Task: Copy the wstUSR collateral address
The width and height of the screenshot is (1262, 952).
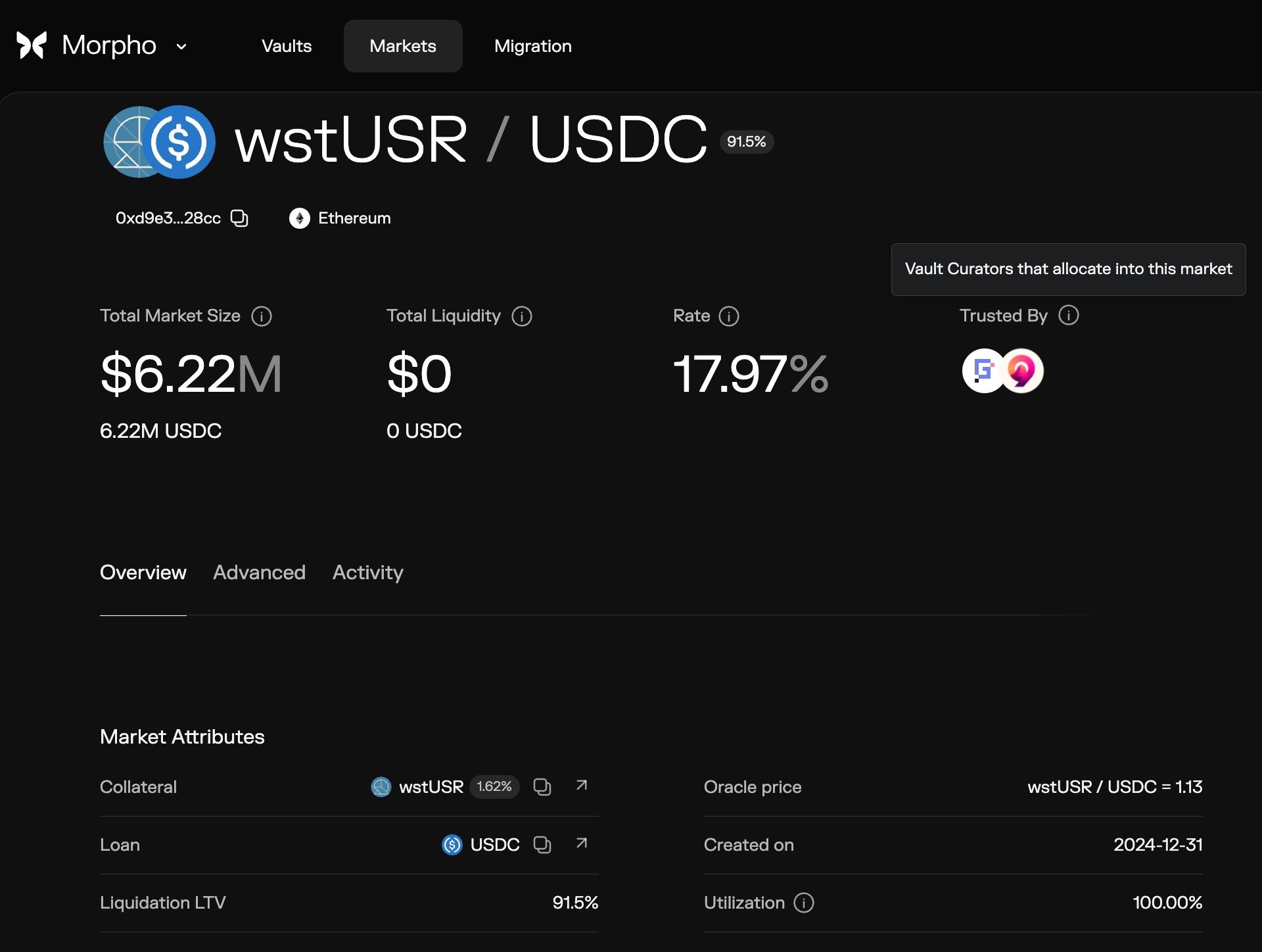Action: point(542,787)
